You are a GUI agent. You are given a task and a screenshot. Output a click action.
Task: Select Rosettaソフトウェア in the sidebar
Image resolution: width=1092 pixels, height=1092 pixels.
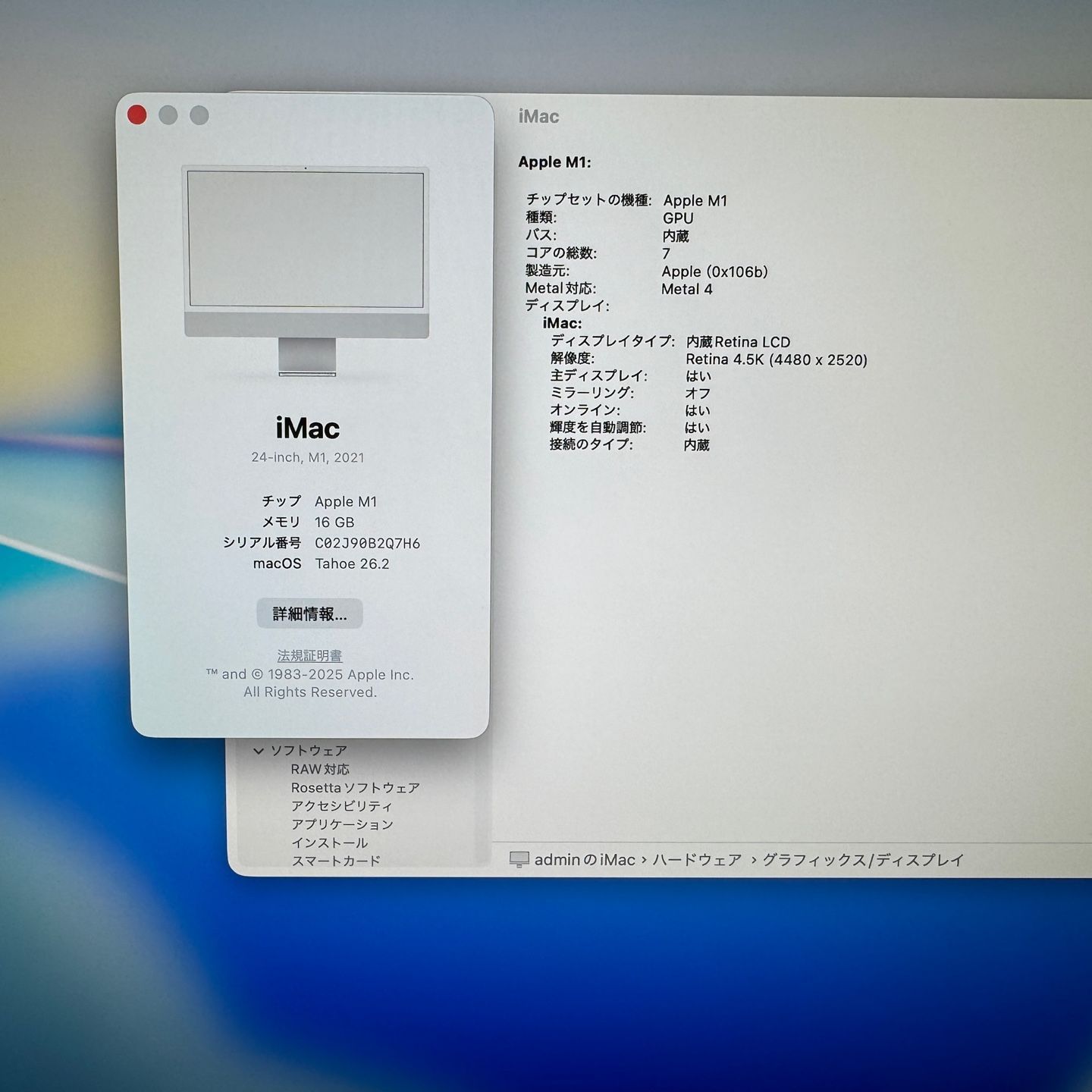tap(355, 787)
